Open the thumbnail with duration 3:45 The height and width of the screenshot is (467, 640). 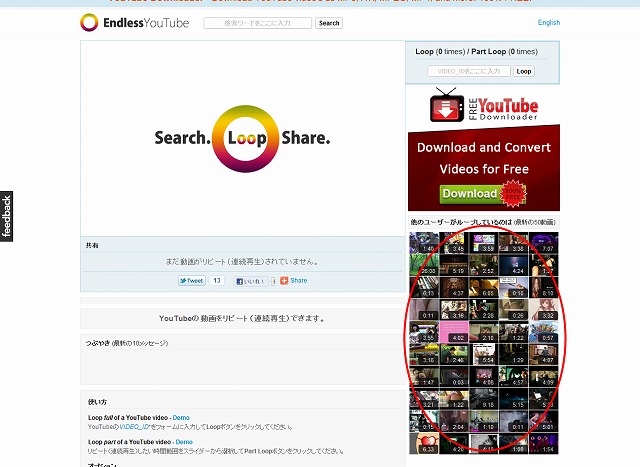coord(454,243)
